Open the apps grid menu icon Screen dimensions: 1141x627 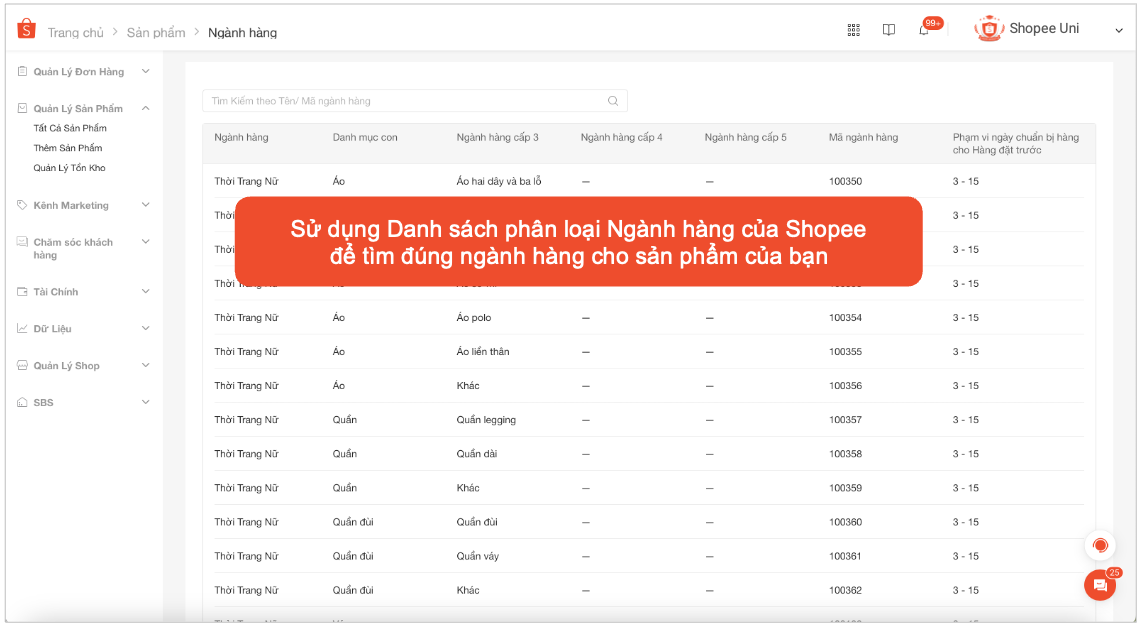point(853,30)
